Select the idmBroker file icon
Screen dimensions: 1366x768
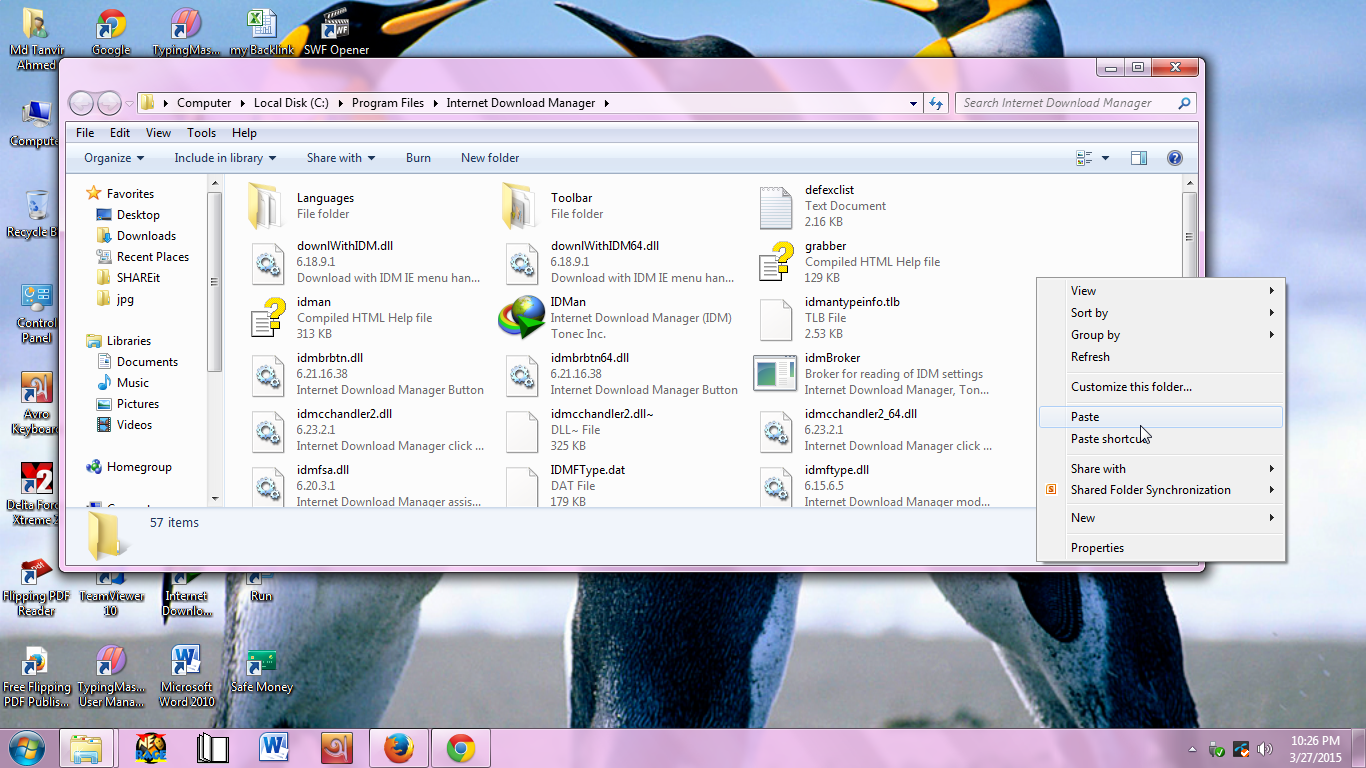(x=775, y=374)
